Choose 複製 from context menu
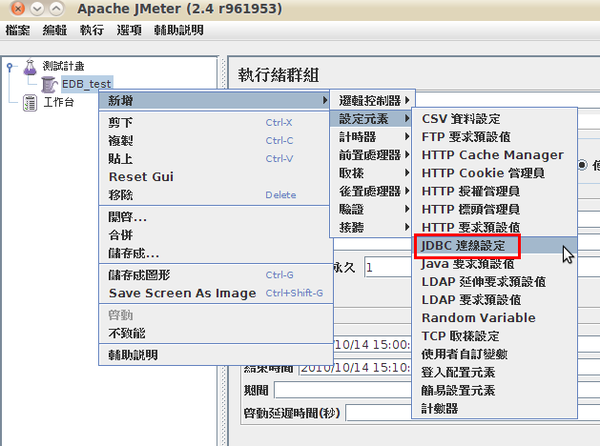600x446 pixels. point(215,141)
